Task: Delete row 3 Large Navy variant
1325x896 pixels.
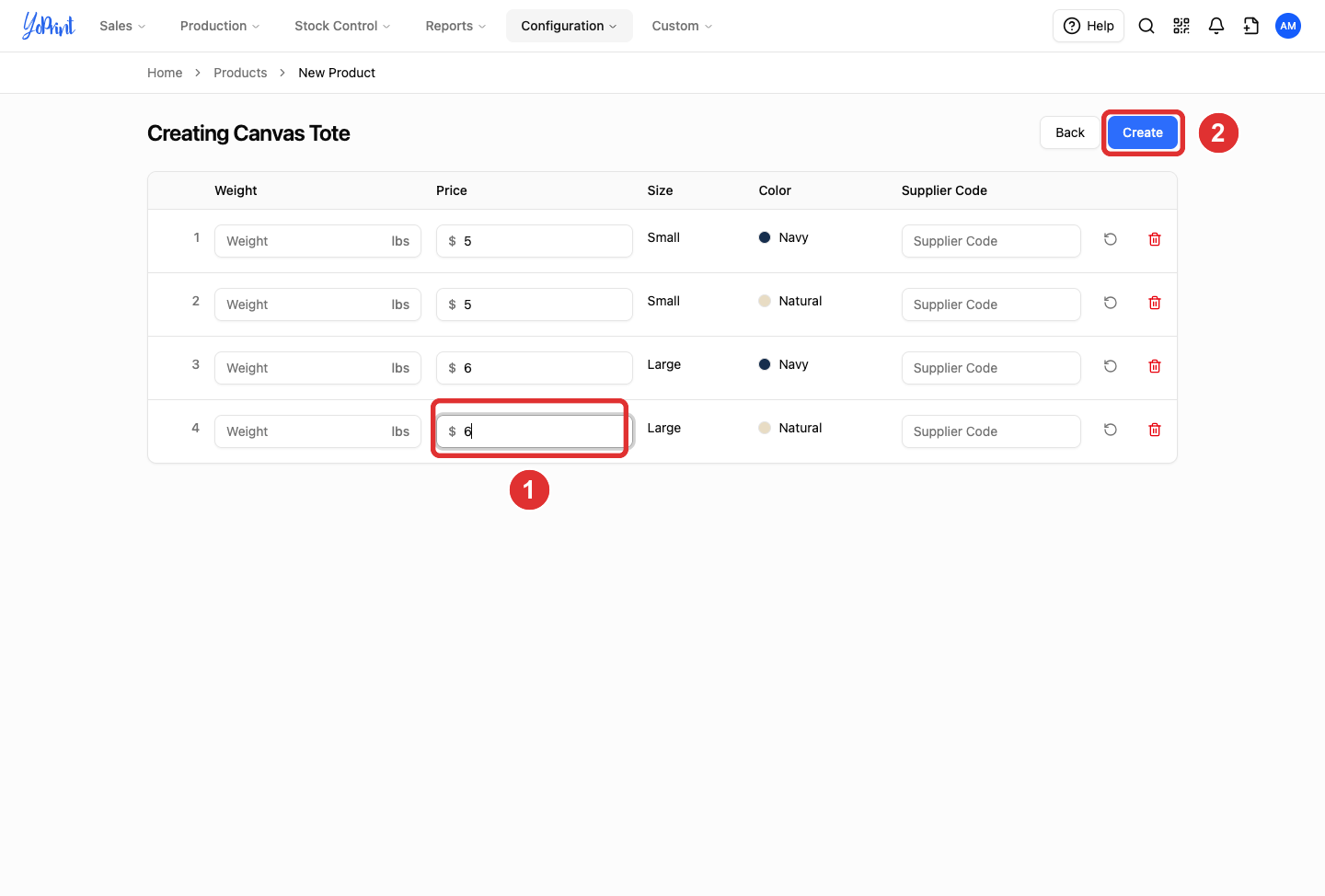Action: click(1155, 366)
